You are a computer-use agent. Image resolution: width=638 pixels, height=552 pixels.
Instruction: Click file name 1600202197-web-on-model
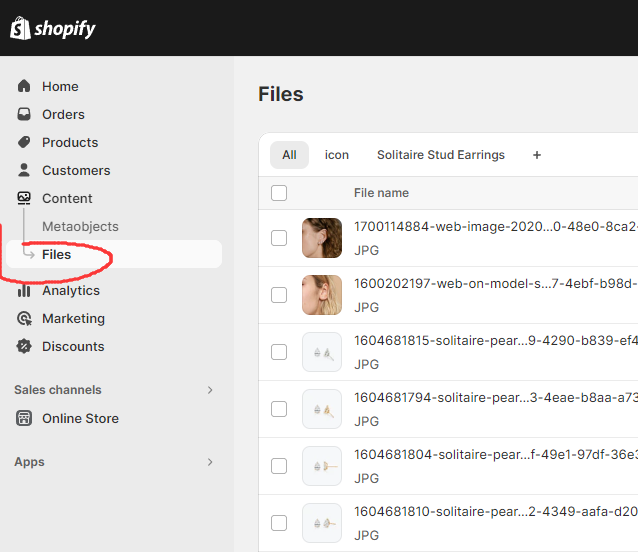point(496,284)
